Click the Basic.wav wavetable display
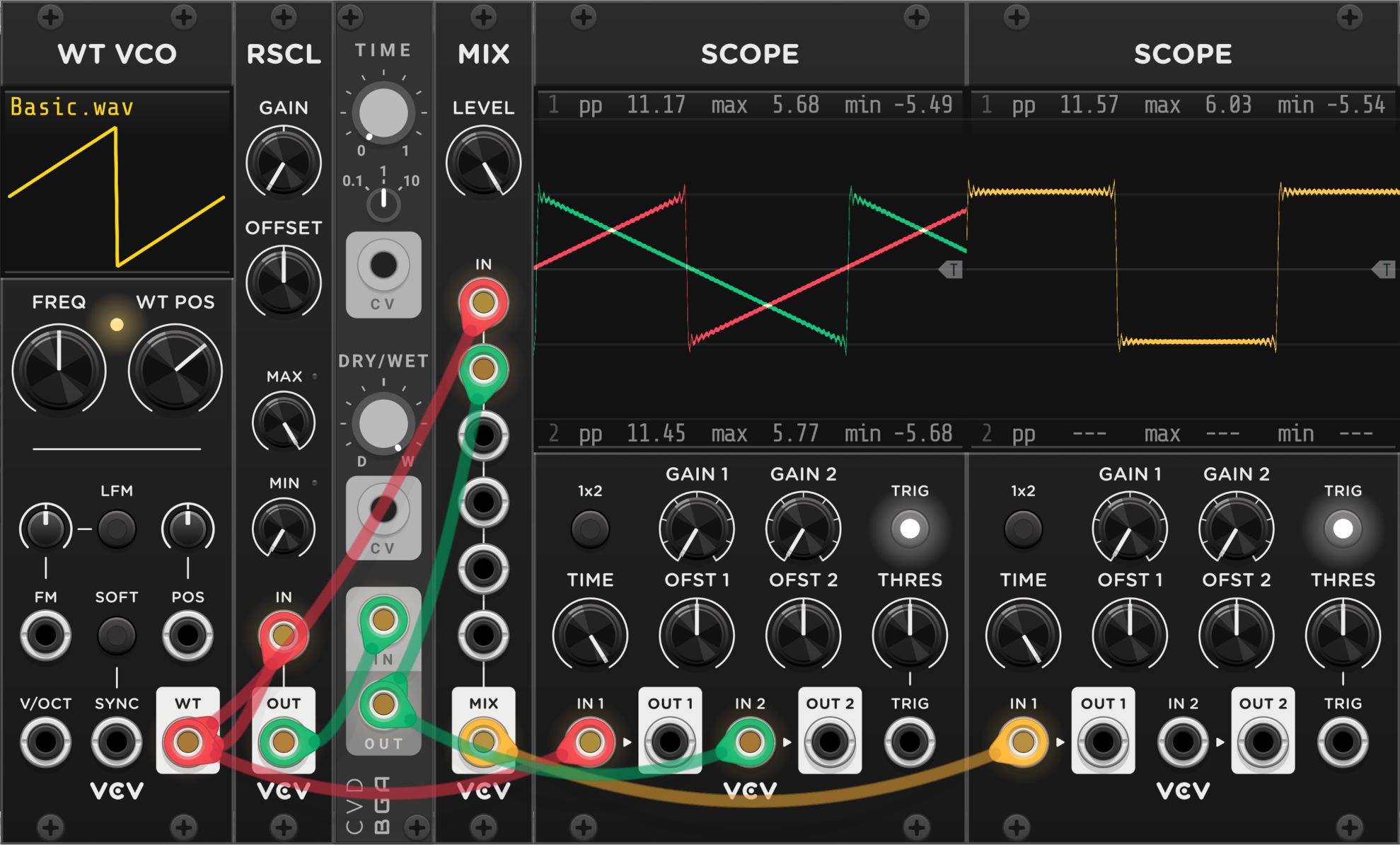The width and height of the screenshot is (1400, 845). point(117,180)
